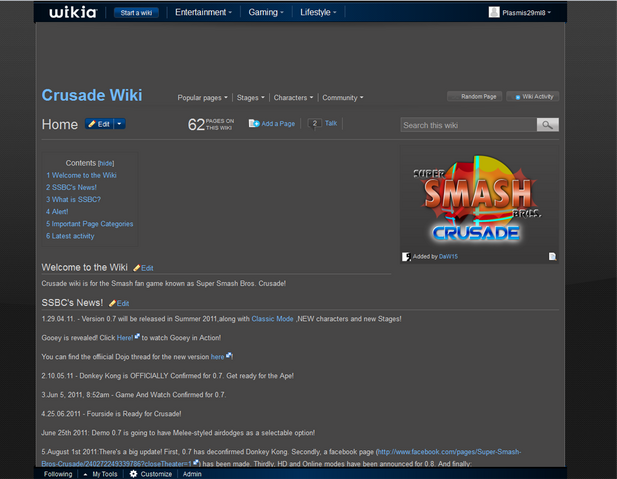Hide the Contents box

pos(106,163)
